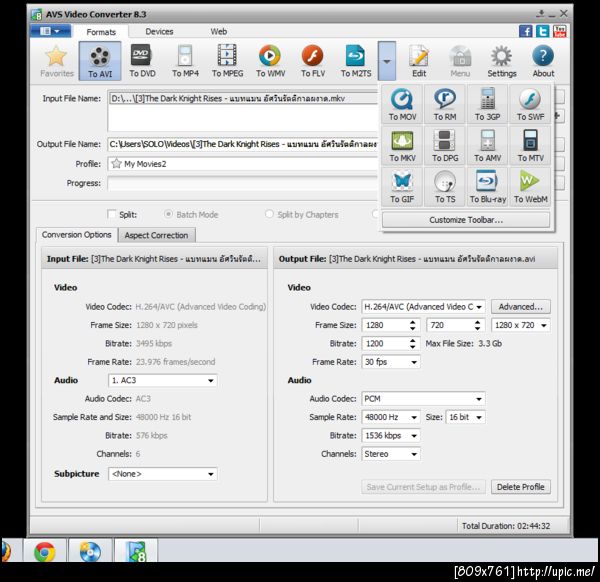Image resolution: width=600 pixels, height=582 pixels.
Task: Open the About help icon
Action: click(x=543, y=61)
